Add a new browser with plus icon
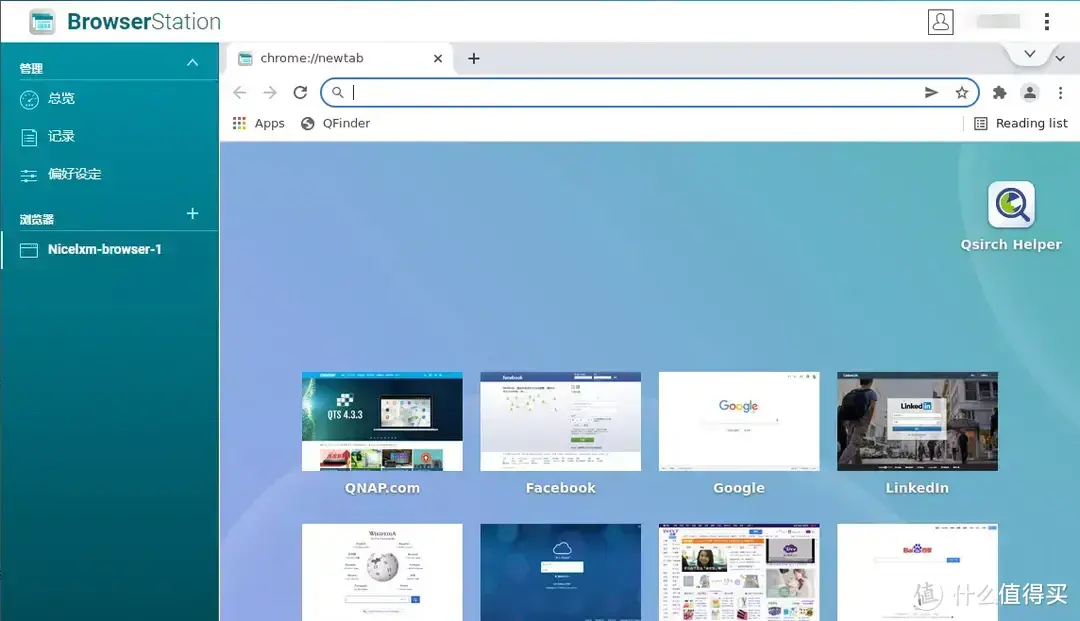The width and height of the screenshot is (1080, 621). click(193, 213)
